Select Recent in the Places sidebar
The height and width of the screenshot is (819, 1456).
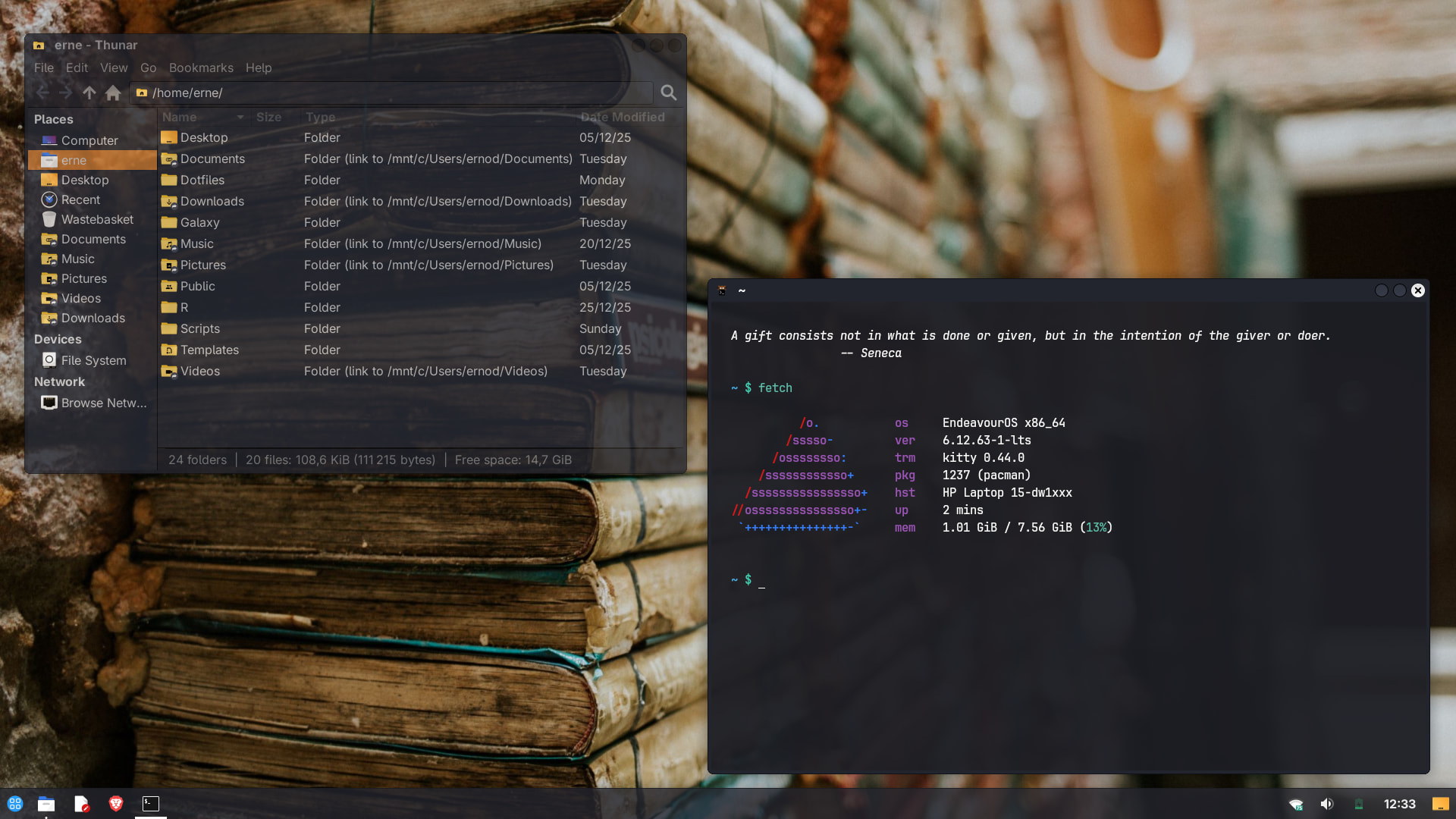coord(80,199)
